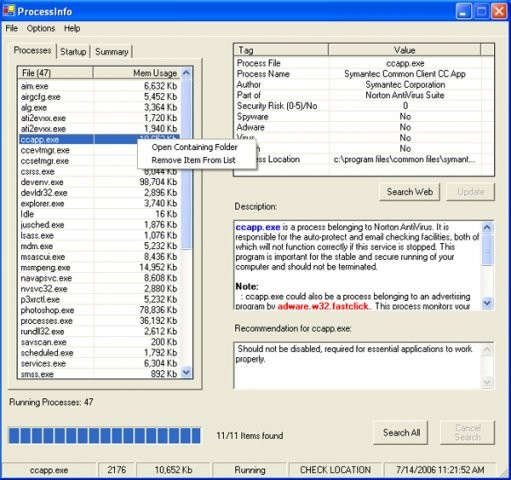
Task: Open the File menu
Action: (x=12, y=28)
